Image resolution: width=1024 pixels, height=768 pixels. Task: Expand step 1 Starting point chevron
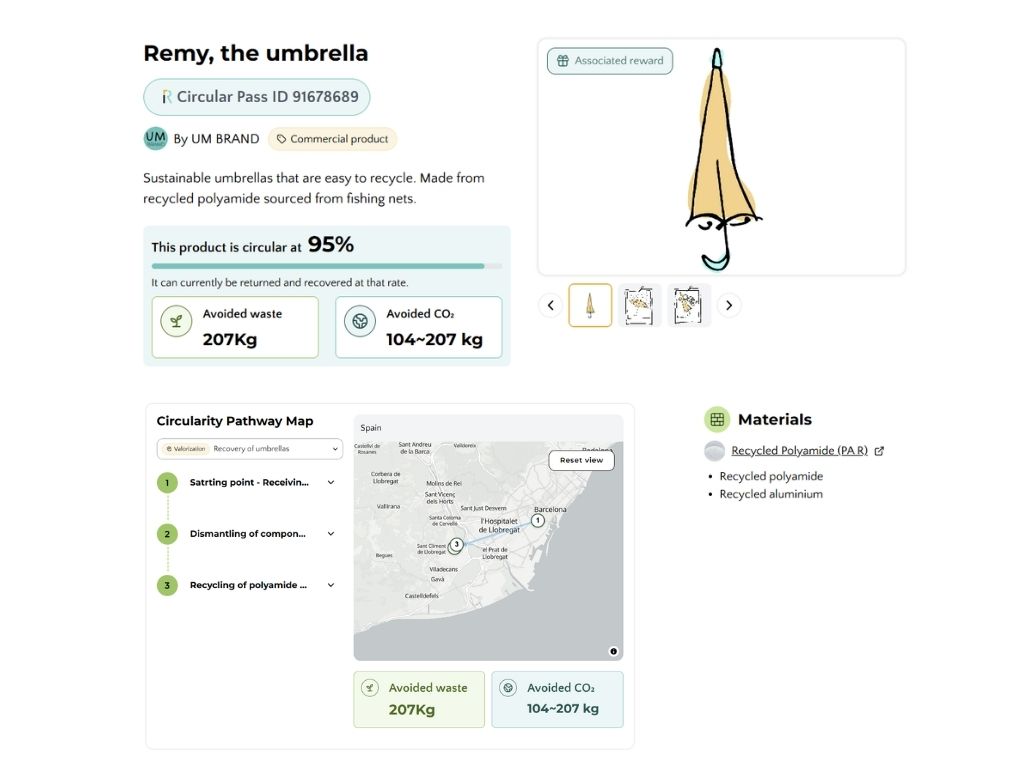pyautogui.click(x=331, y=482)
